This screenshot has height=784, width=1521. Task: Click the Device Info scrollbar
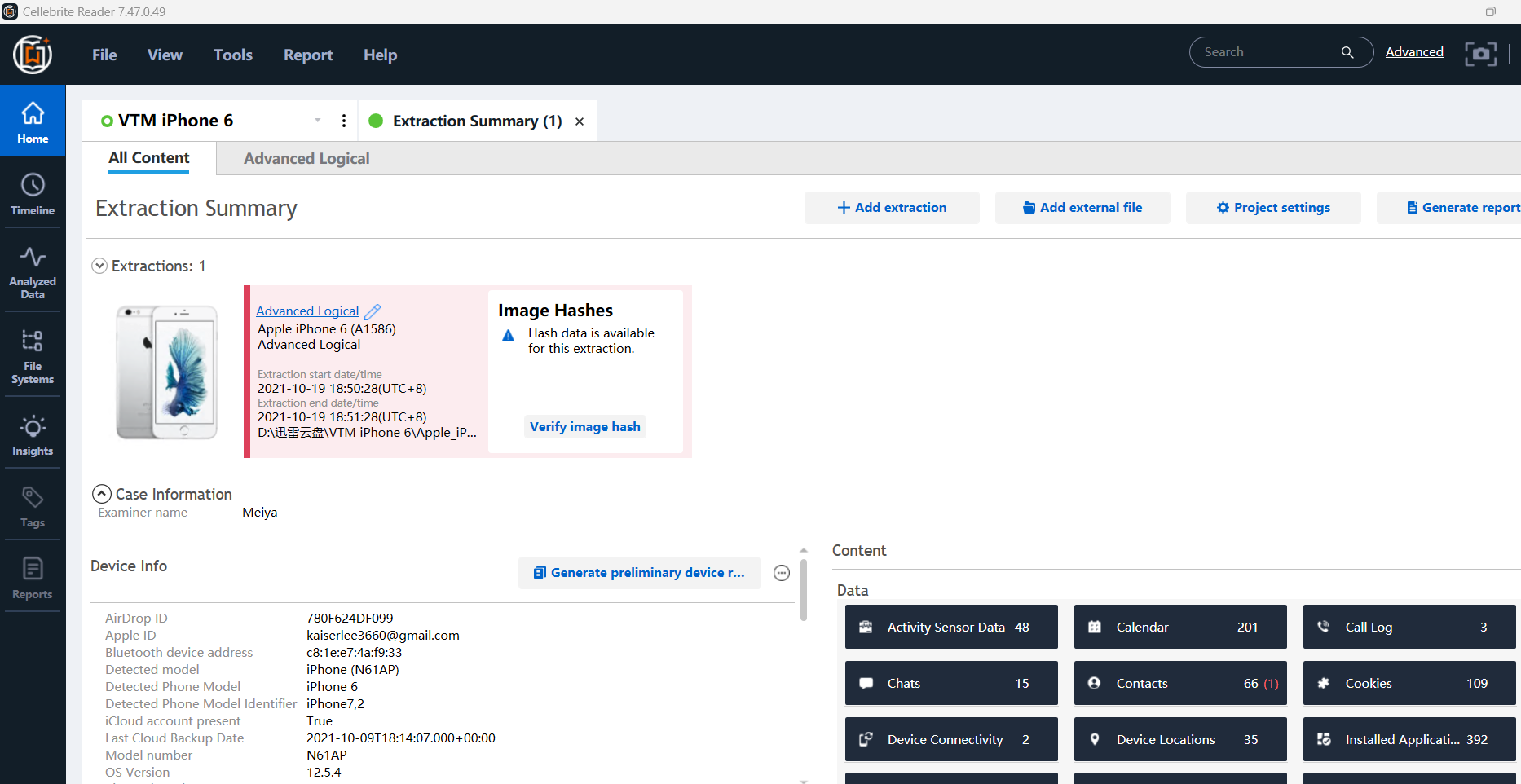coord(804,590)
